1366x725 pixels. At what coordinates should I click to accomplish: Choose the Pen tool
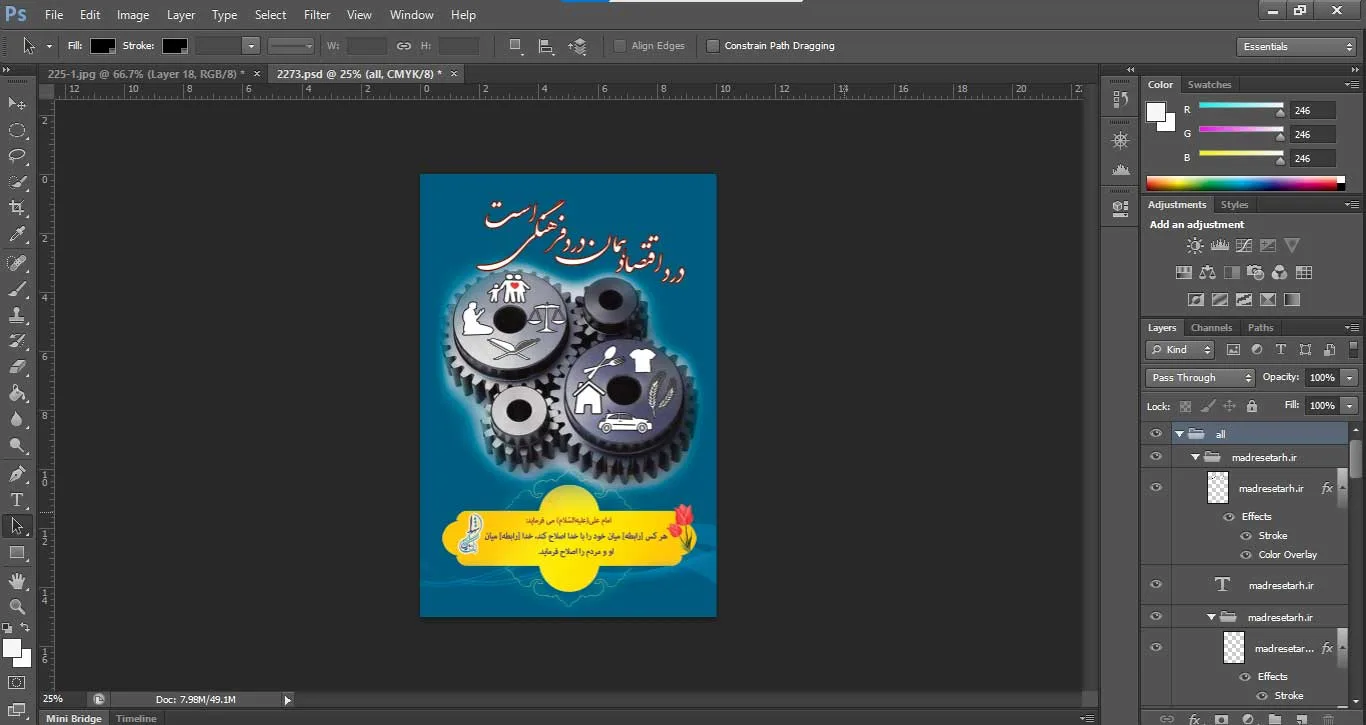click(17, 474)
